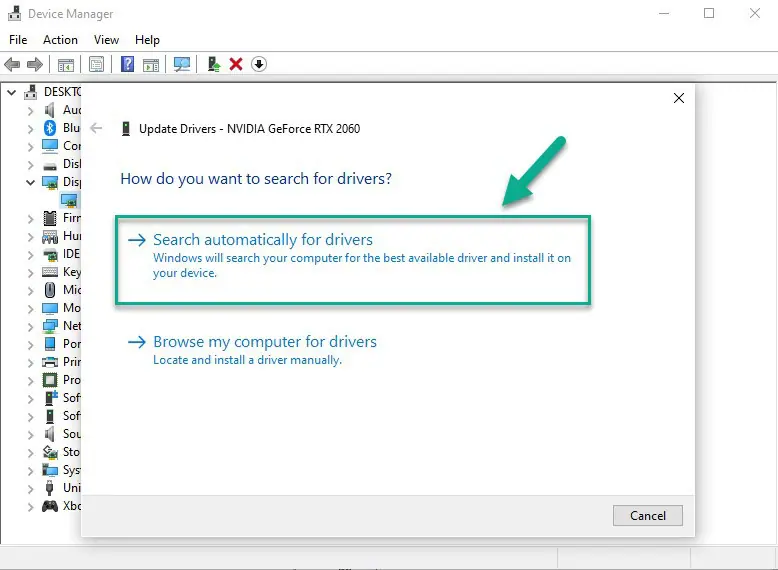Maximize the Device Manager window

pyautogui.click(x=709, y=13)
